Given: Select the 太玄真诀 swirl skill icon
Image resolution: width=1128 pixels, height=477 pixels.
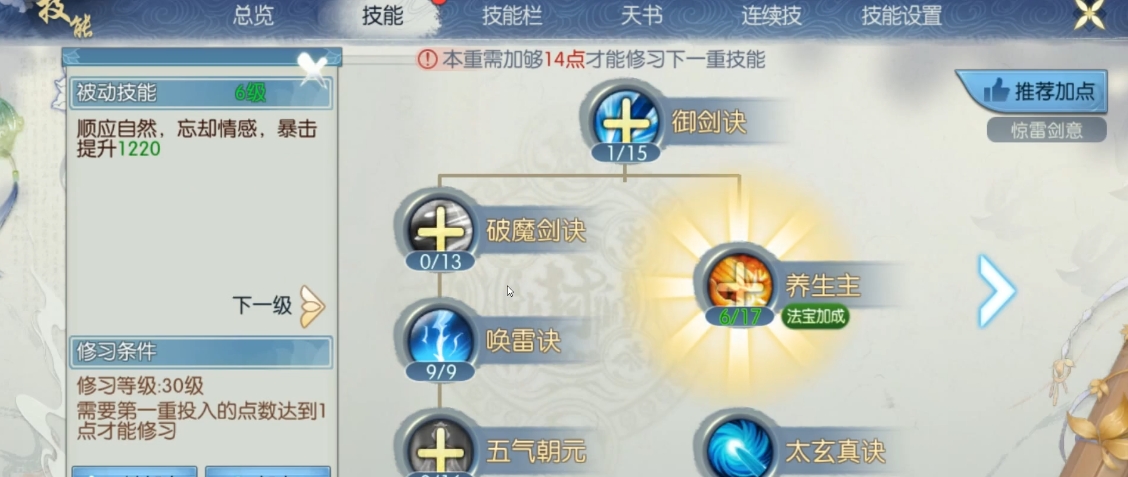Looking at the screenshot, I should coord(740,448).
